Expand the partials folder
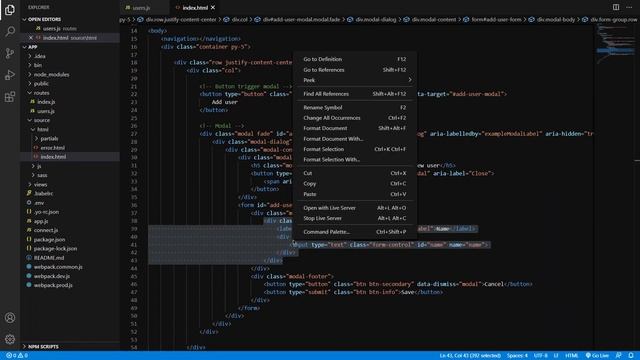Image resolution: width=640 pixels, height=360 pixels. coord(49,138)
